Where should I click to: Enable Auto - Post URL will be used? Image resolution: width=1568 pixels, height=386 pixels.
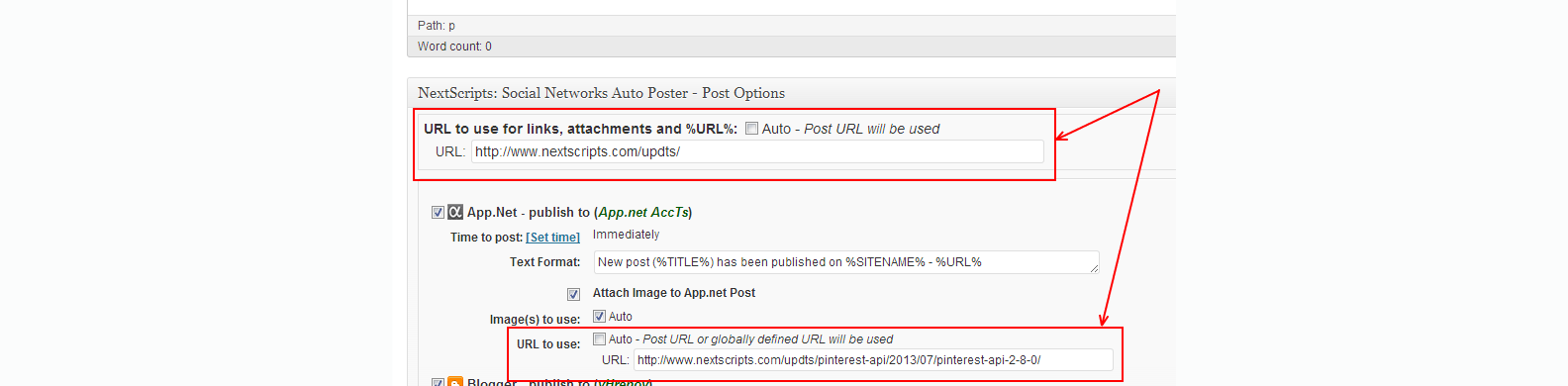pos(751,128)
